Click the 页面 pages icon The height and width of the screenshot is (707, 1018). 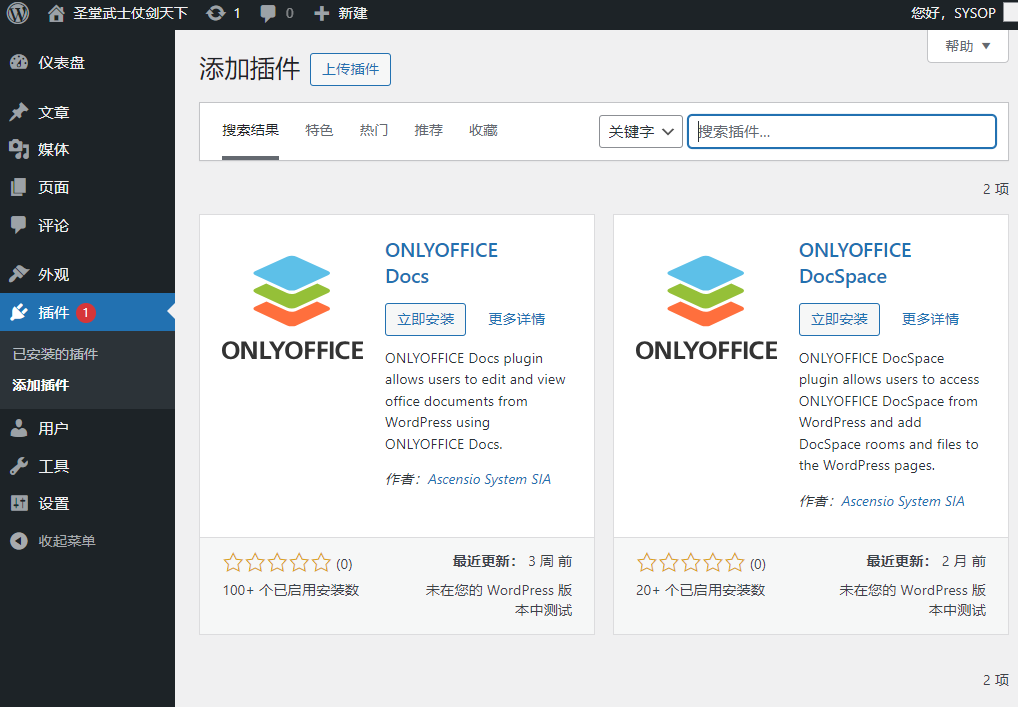point(19,188)
